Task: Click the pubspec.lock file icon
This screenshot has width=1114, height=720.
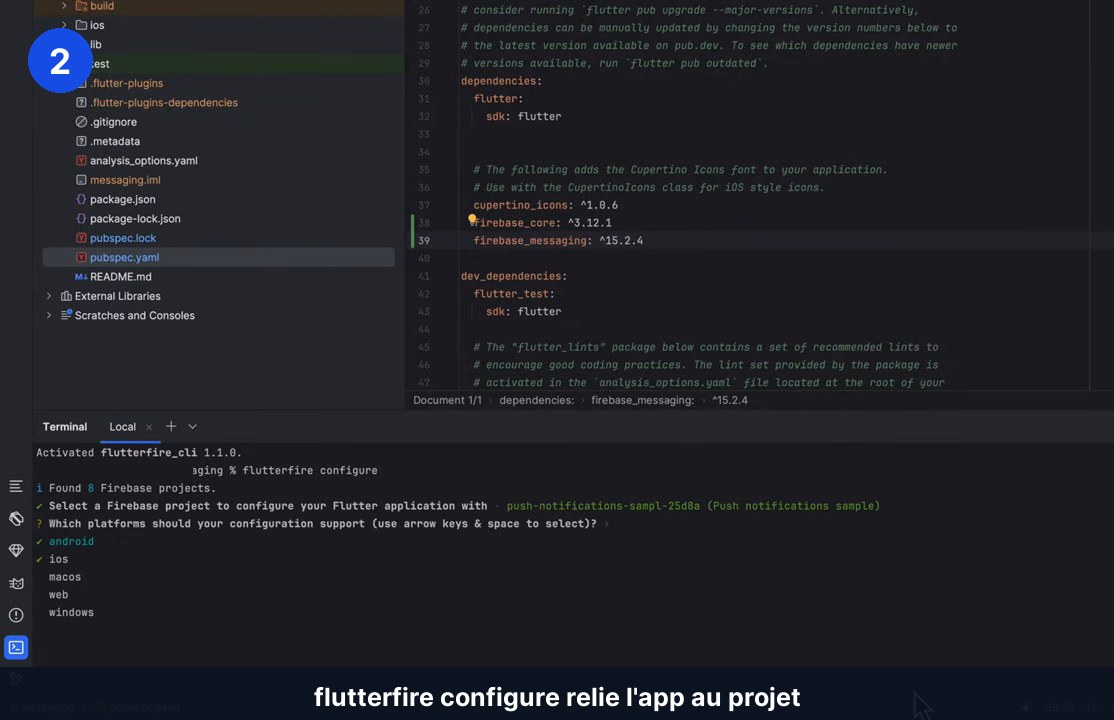Action: pyautogui.click(x=81, y=237)
